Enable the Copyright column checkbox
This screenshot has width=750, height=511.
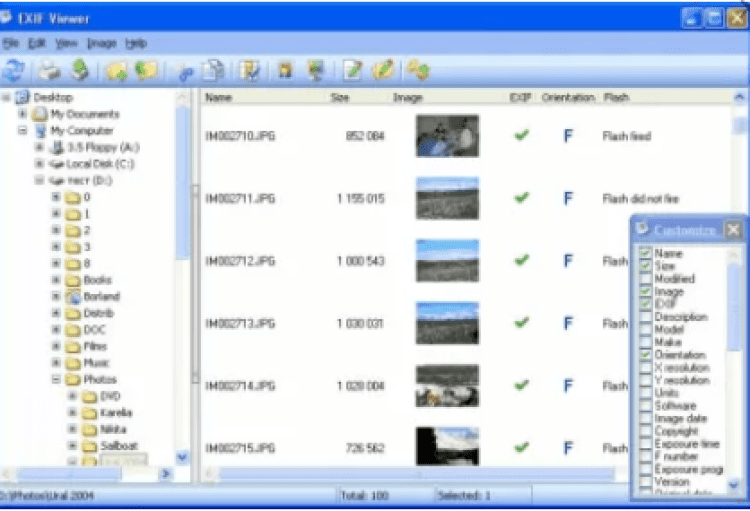tap(645, 431)
